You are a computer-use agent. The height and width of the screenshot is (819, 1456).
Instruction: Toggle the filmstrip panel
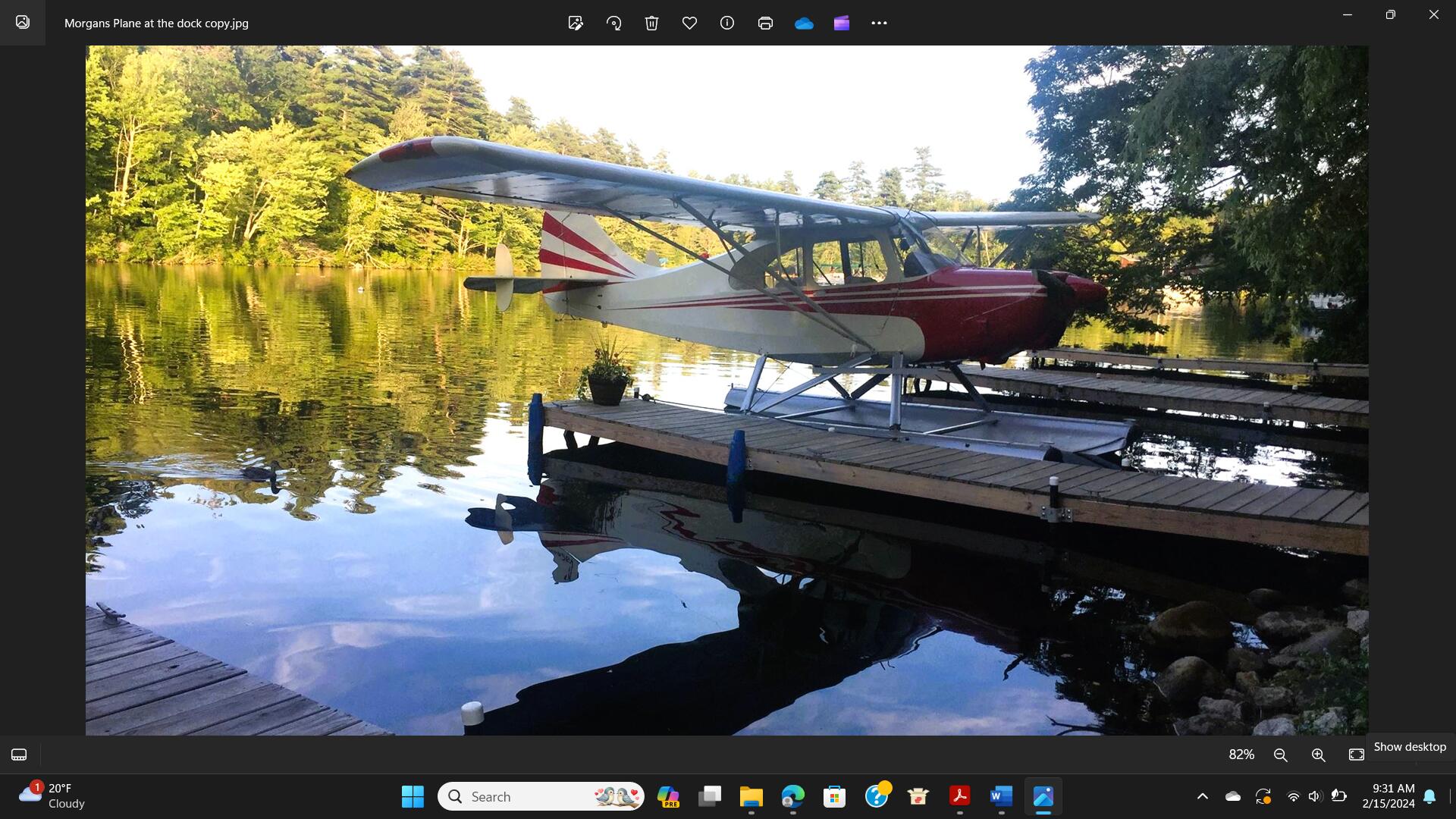(x=18, y=755)
